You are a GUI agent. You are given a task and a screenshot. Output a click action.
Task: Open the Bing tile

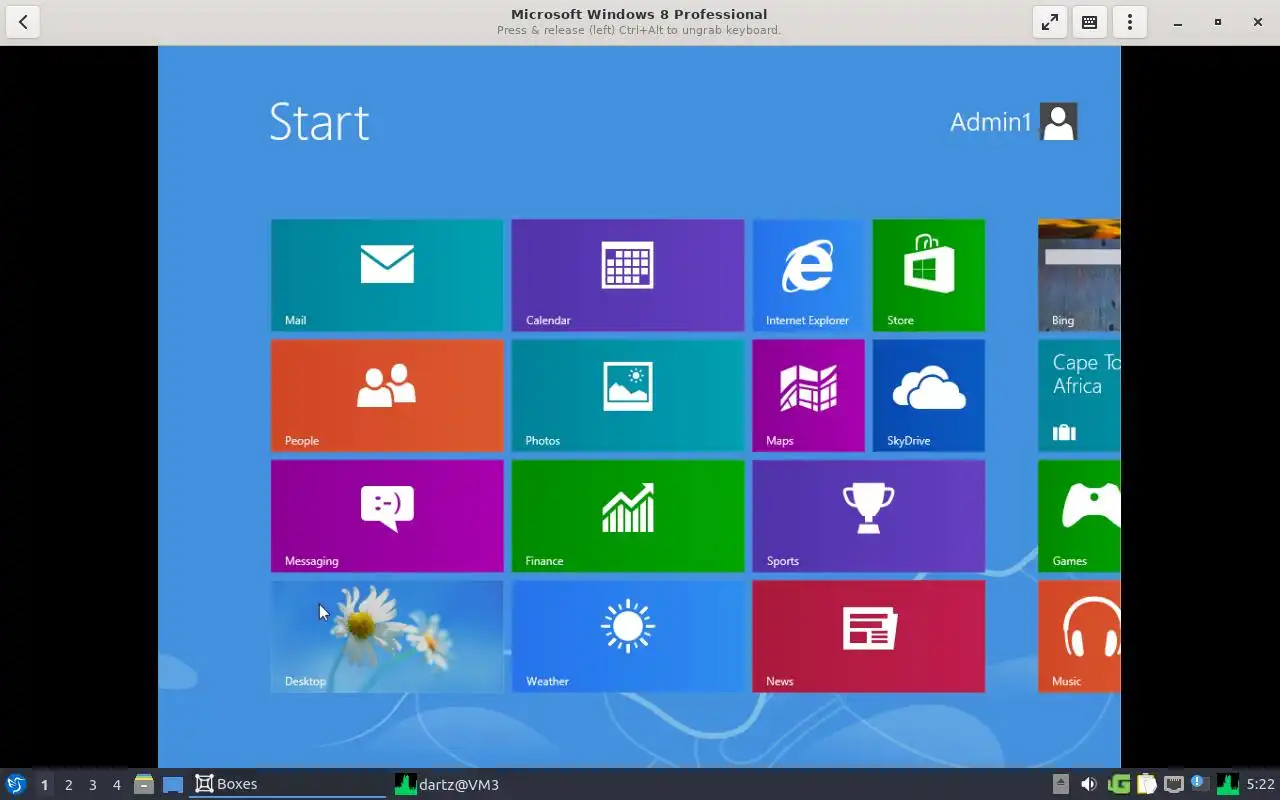coord(1079,275)
